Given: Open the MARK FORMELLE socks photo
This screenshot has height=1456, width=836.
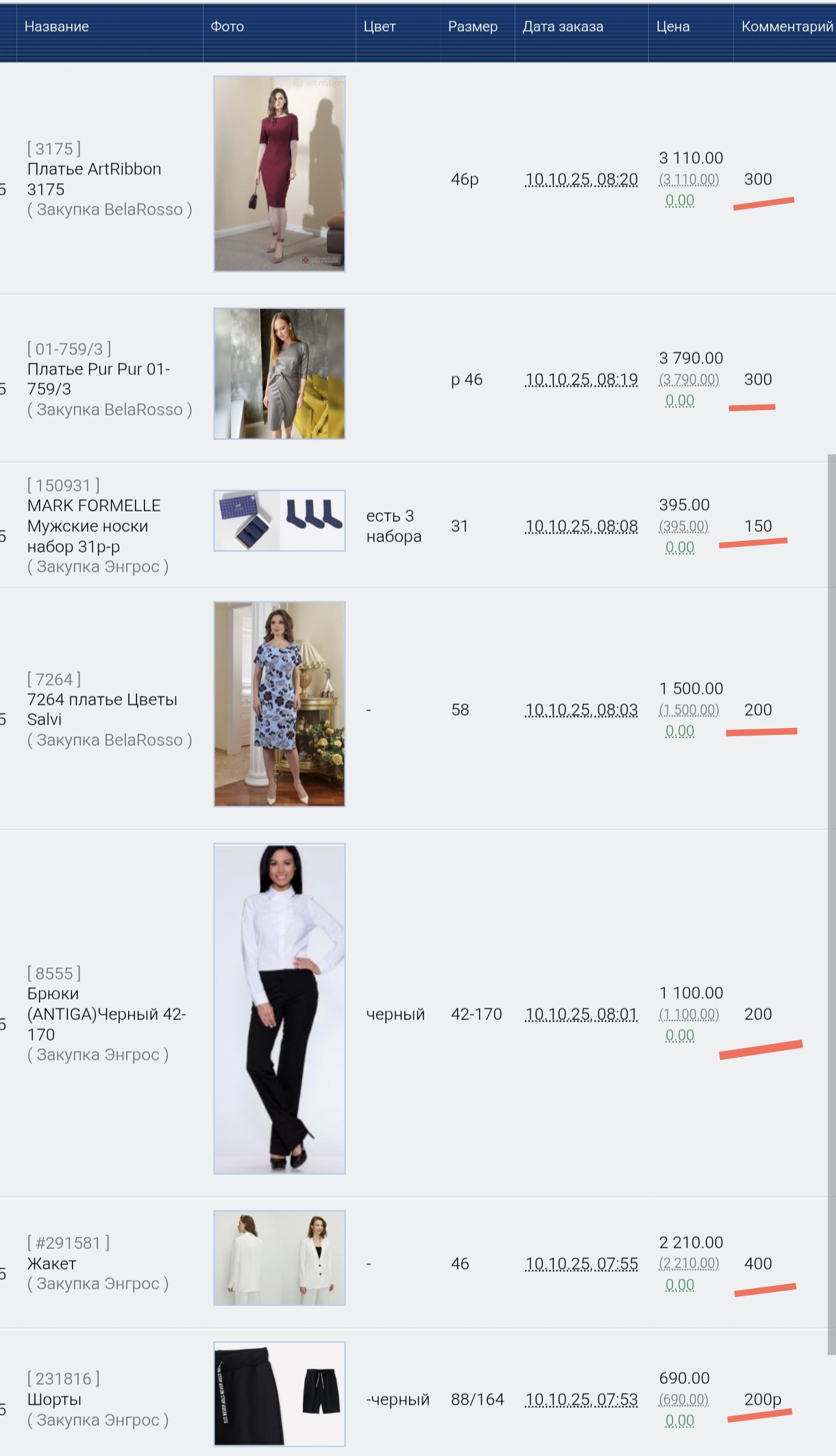Looking at the screenshot, I should tap(279, 520).
